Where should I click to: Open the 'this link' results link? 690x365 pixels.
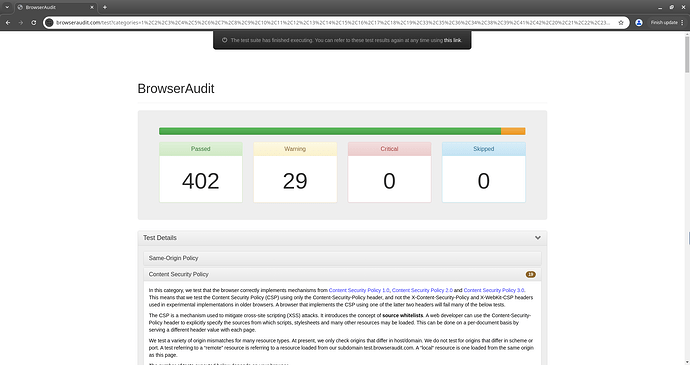(452, 40)
